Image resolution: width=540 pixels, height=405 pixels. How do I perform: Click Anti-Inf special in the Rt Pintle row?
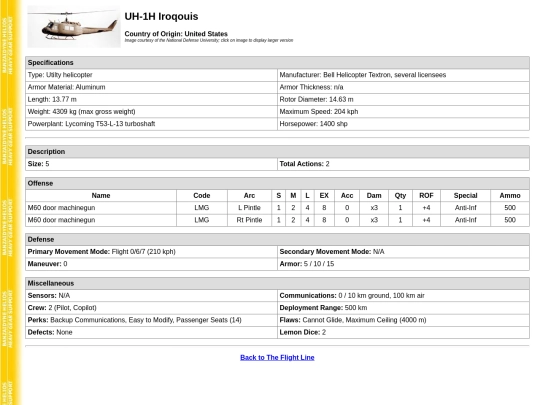pos(465,220)
